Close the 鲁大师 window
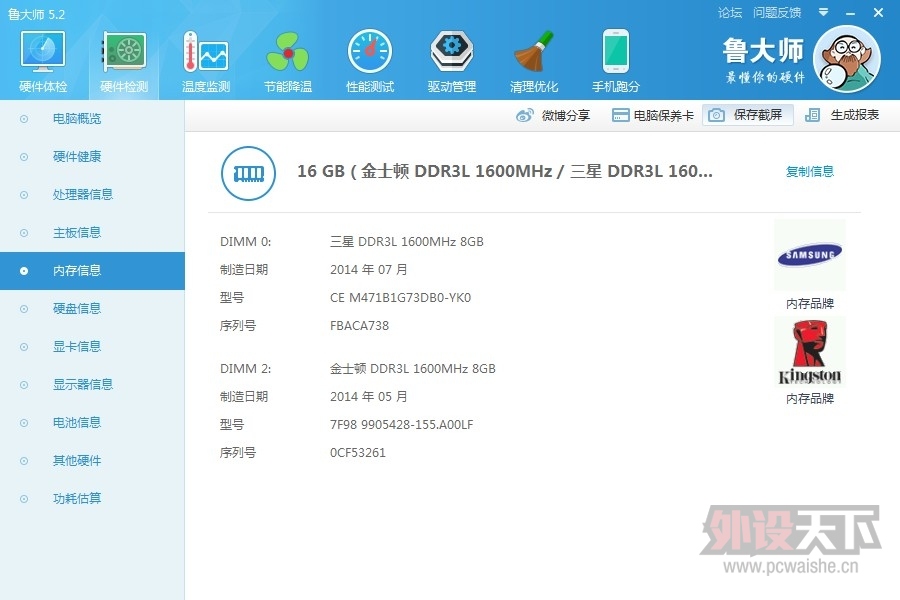The image size is (900, 600). click(x=878, y=12)
